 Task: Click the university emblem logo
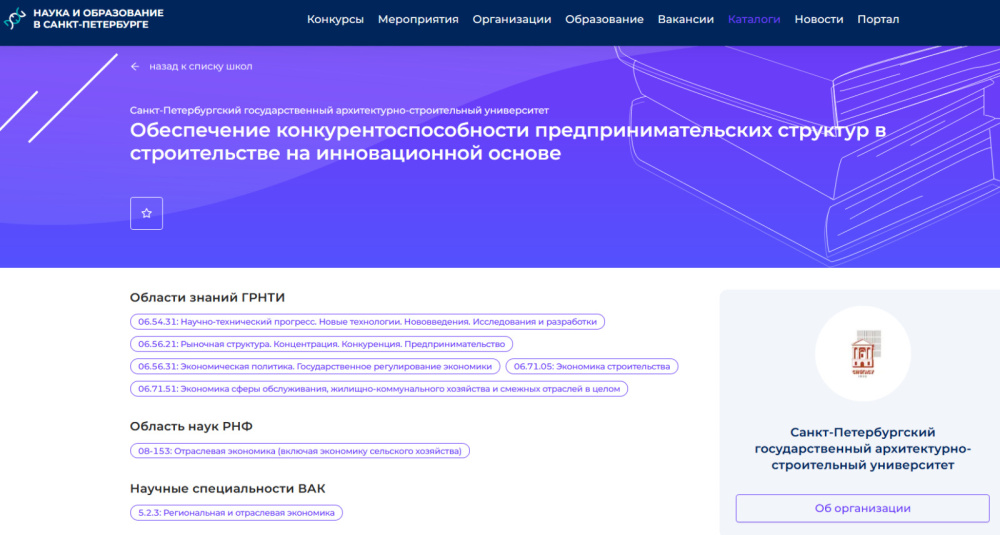pos(861,354)
